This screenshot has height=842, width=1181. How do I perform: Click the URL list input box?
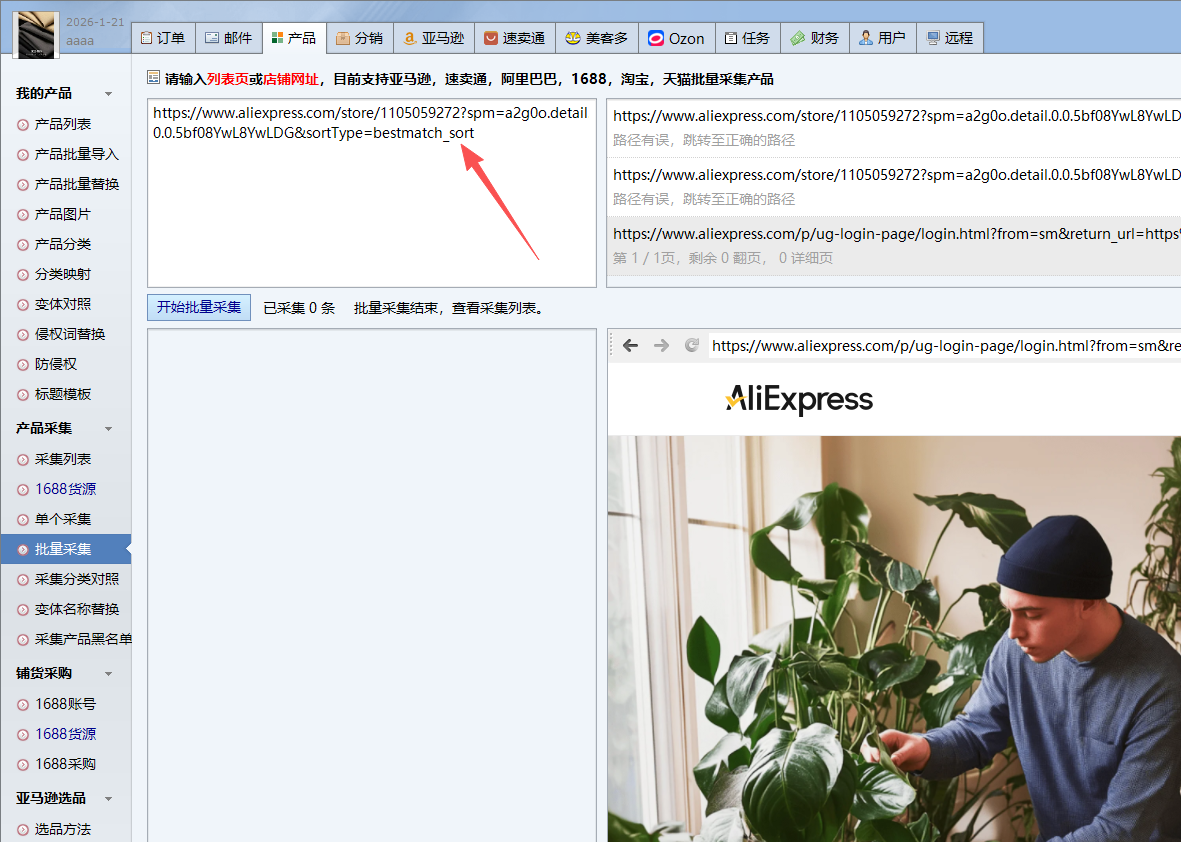[371, 200]
